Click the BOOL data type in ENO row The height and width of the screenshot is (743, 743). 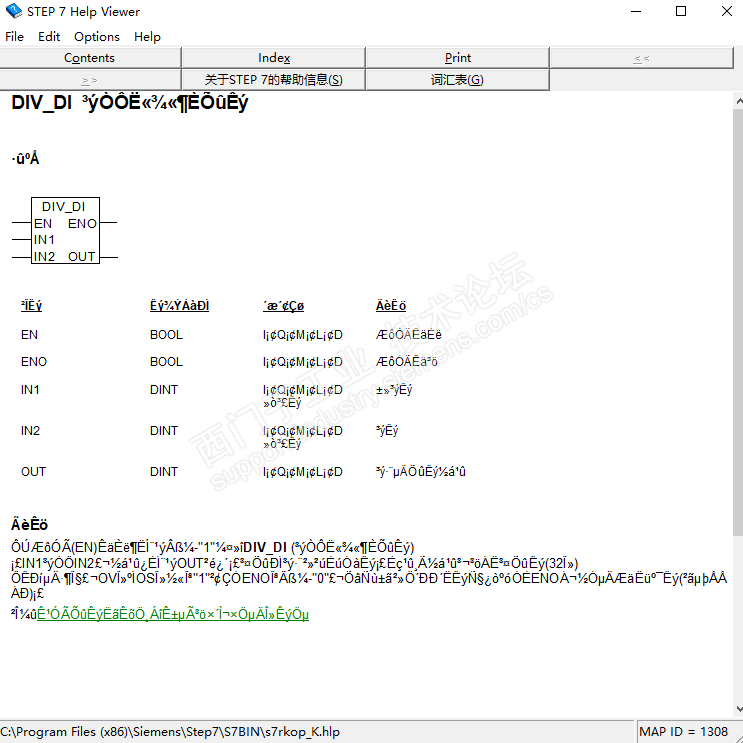point(166,362)
